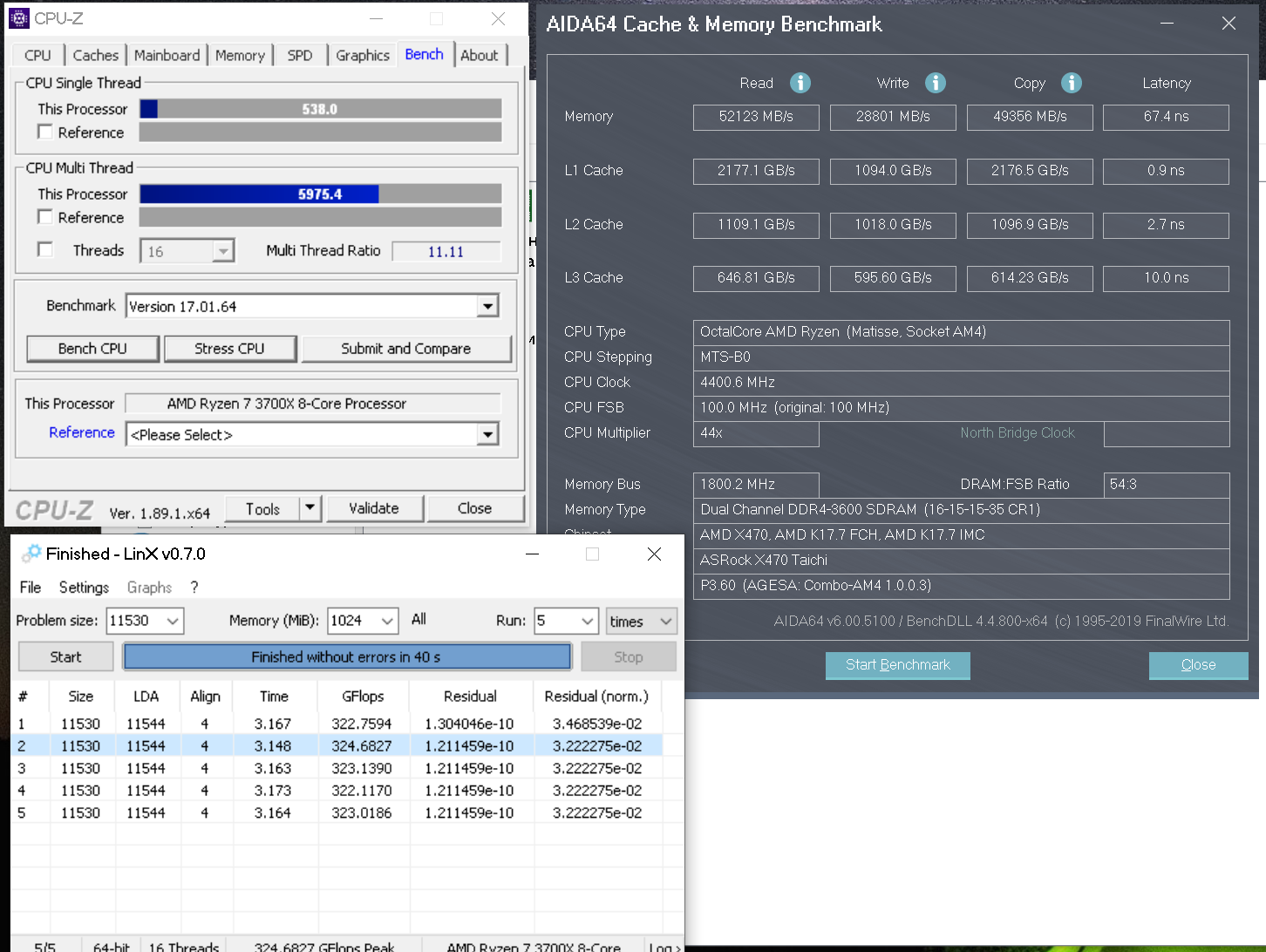Click the Stress CPU button
The image size is (1266, 952).
[229, 349]
